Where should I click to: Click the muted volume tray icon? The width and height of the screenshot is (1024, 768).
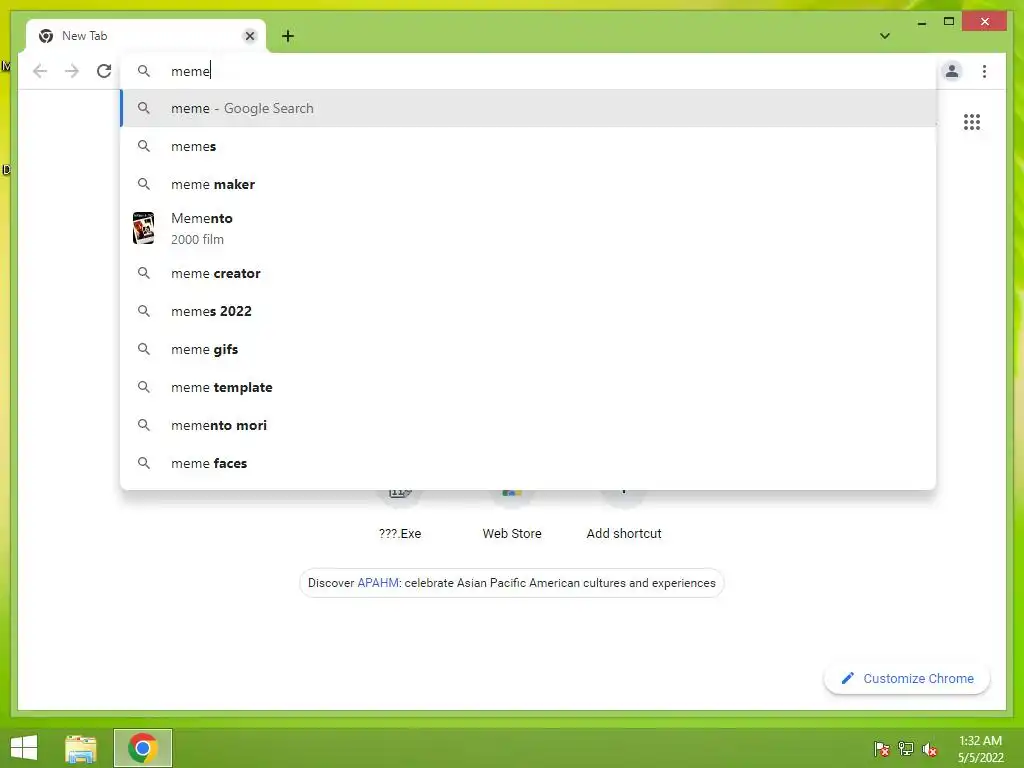pos(929,749)
